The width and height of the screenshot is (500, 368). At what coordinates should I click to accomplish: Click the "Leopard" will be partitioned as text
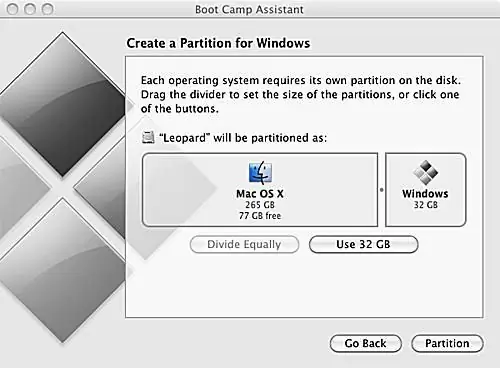click(x=243, y=138)
